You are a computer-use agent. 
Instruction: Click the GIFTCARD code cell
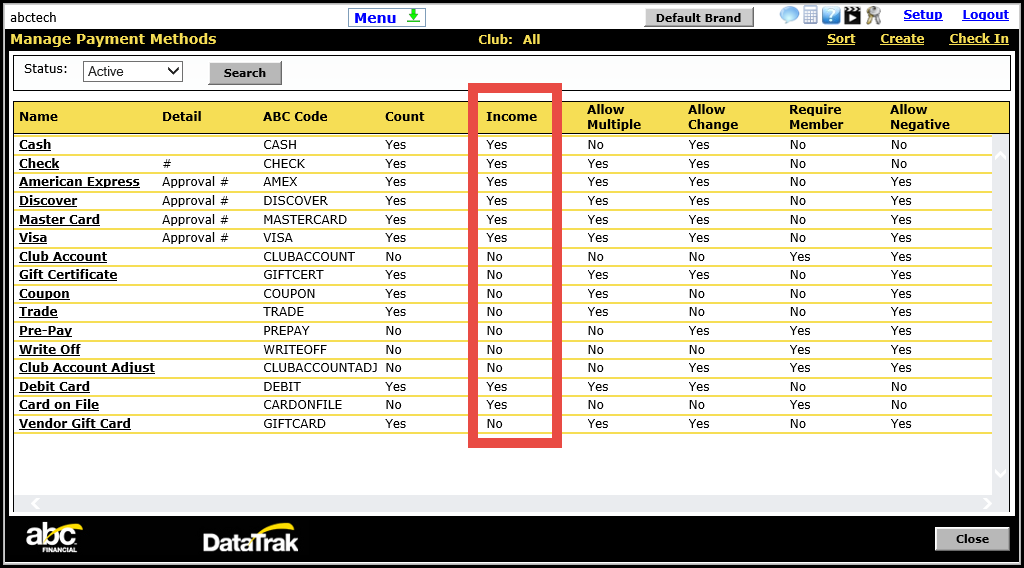tap(294, 423)
